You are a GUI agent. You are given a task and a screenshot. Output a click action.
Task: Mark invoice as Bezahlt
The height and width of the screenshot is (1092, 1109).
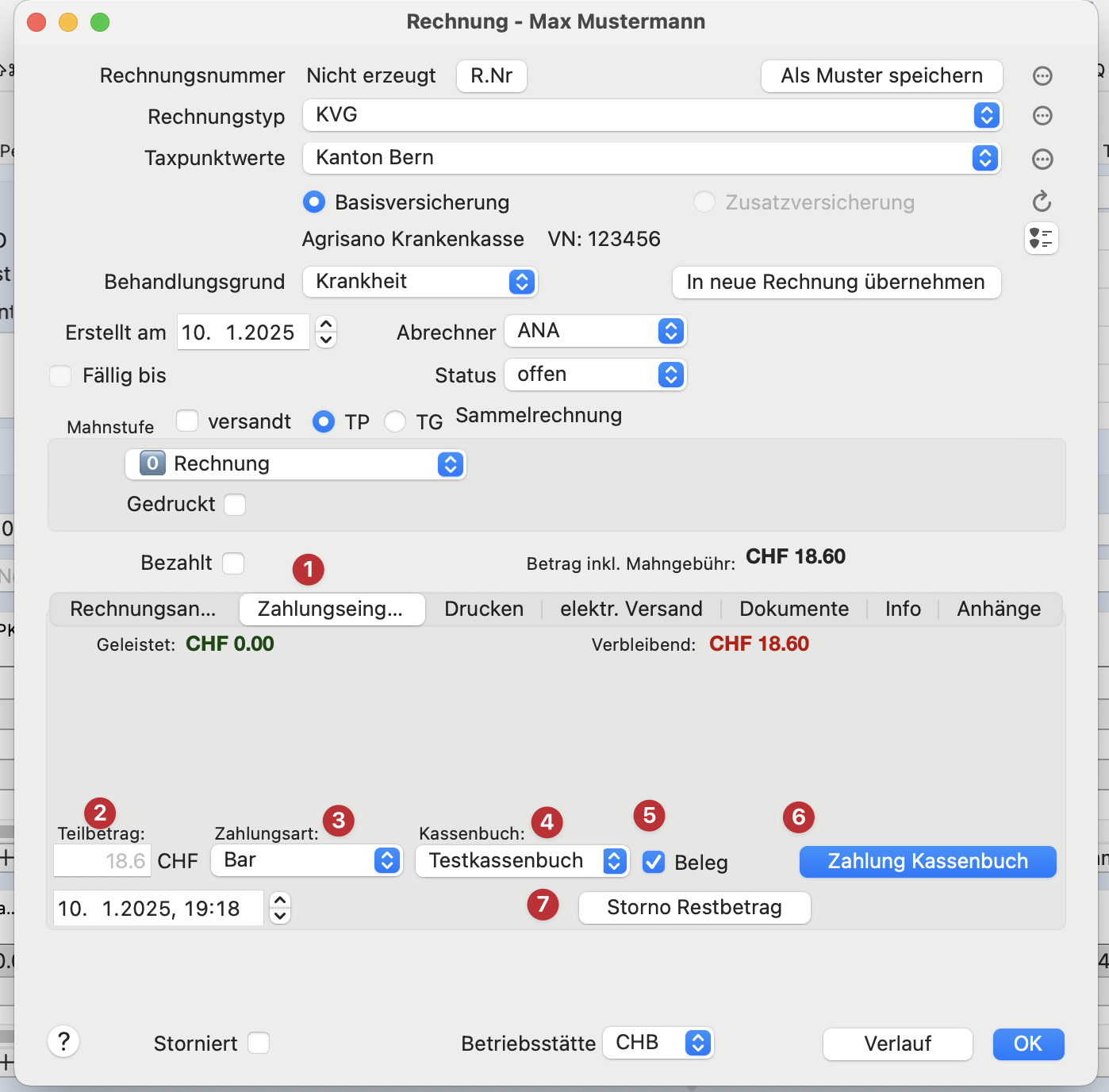pos(233,563)
